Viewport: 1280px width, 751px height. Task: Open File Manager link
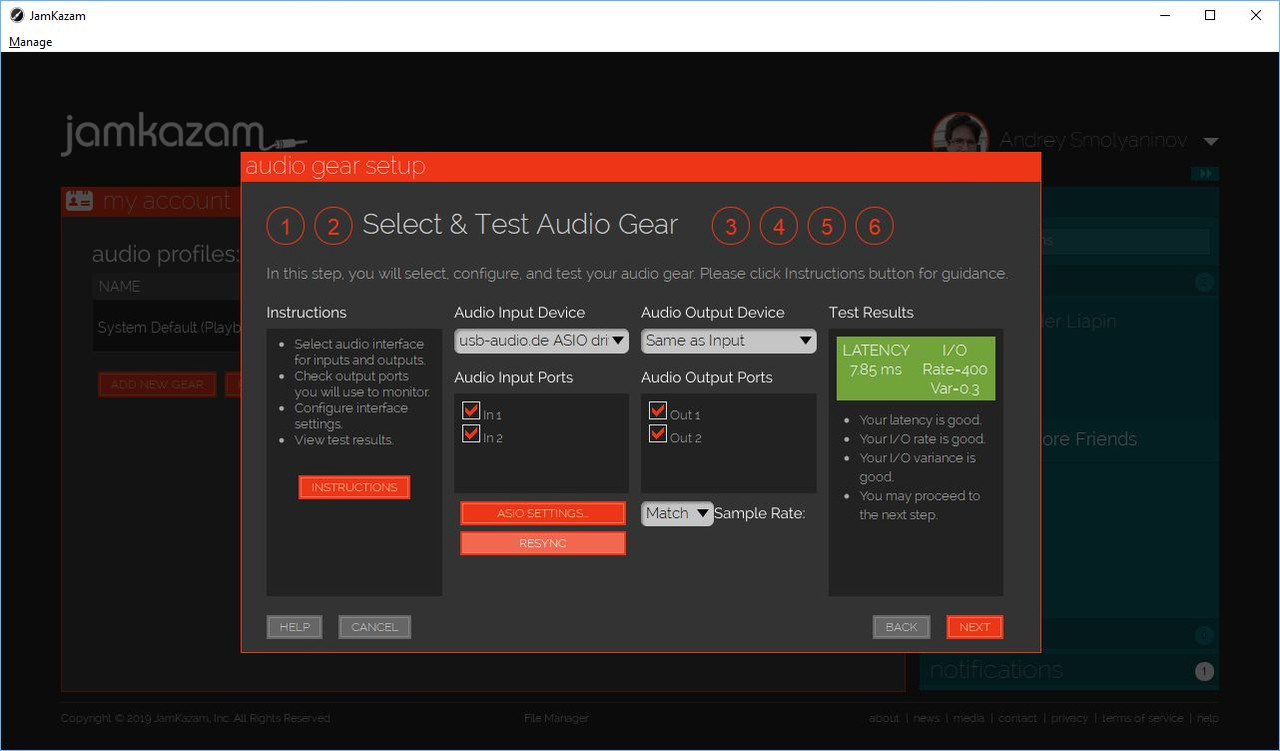tap(556, 718)
